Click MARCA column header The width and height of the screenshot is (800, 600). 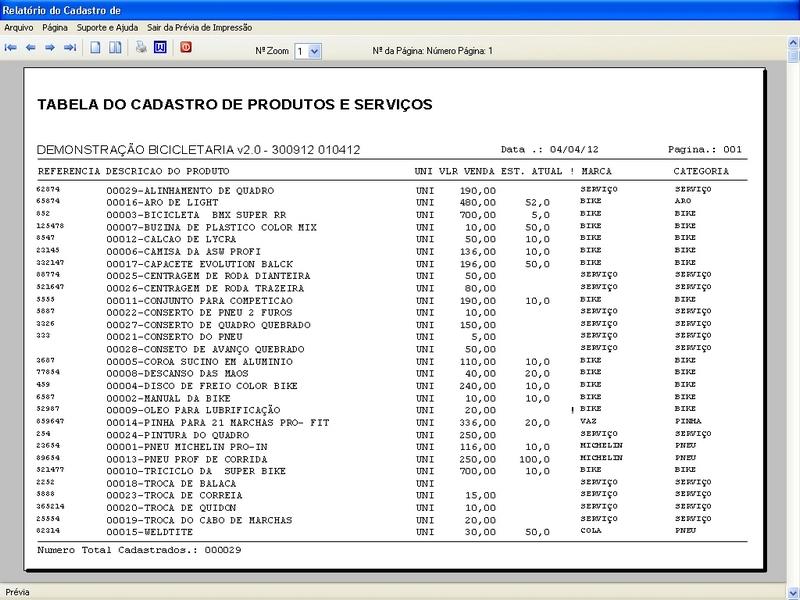coord(596,171)
